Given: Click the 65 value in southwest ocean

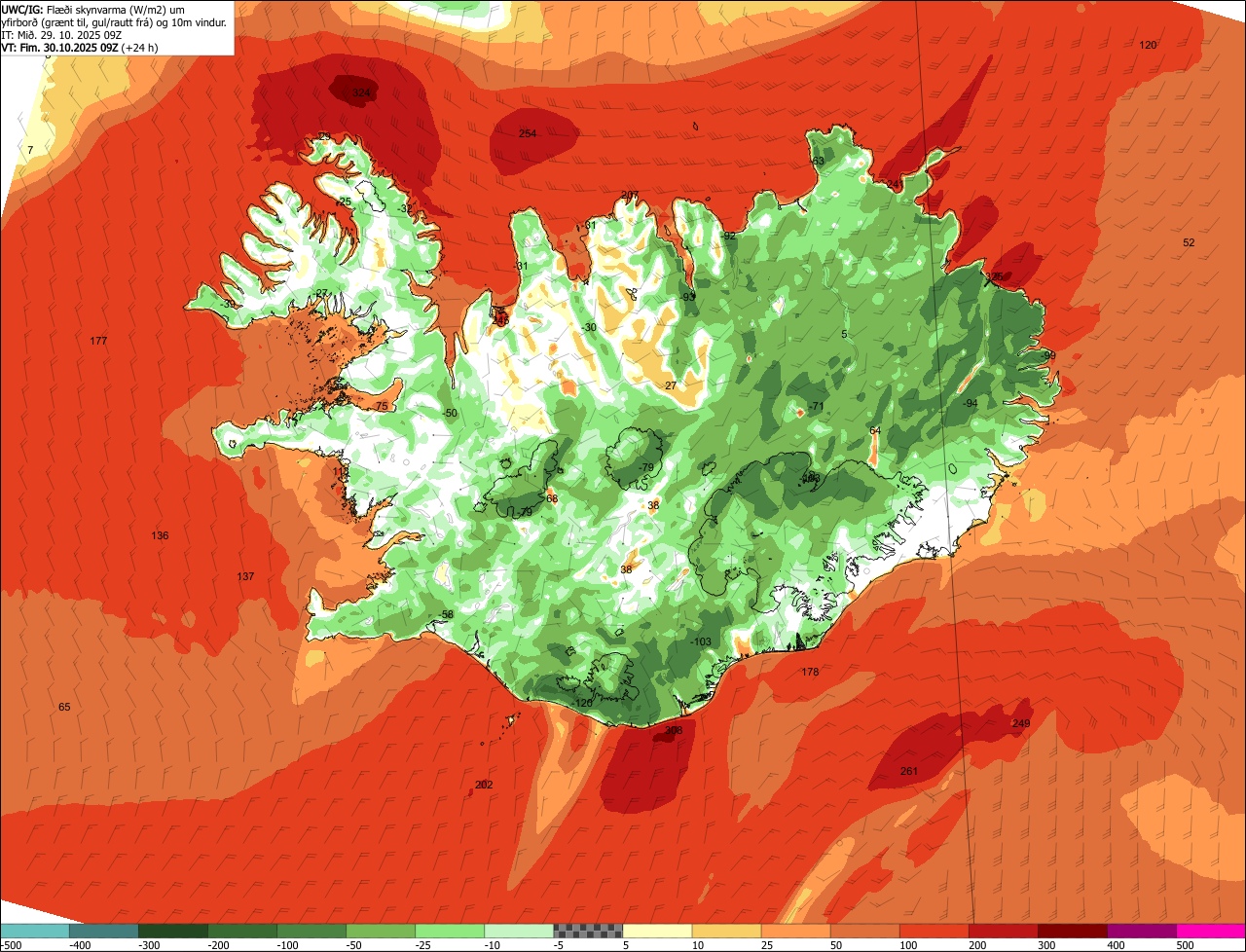Looking at the screenshot, I should tap(64, 707).
